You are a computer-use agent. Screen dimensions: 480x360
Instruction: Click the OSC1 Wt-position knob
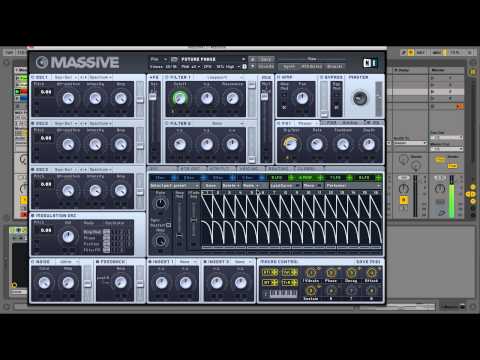coord(68,98)
